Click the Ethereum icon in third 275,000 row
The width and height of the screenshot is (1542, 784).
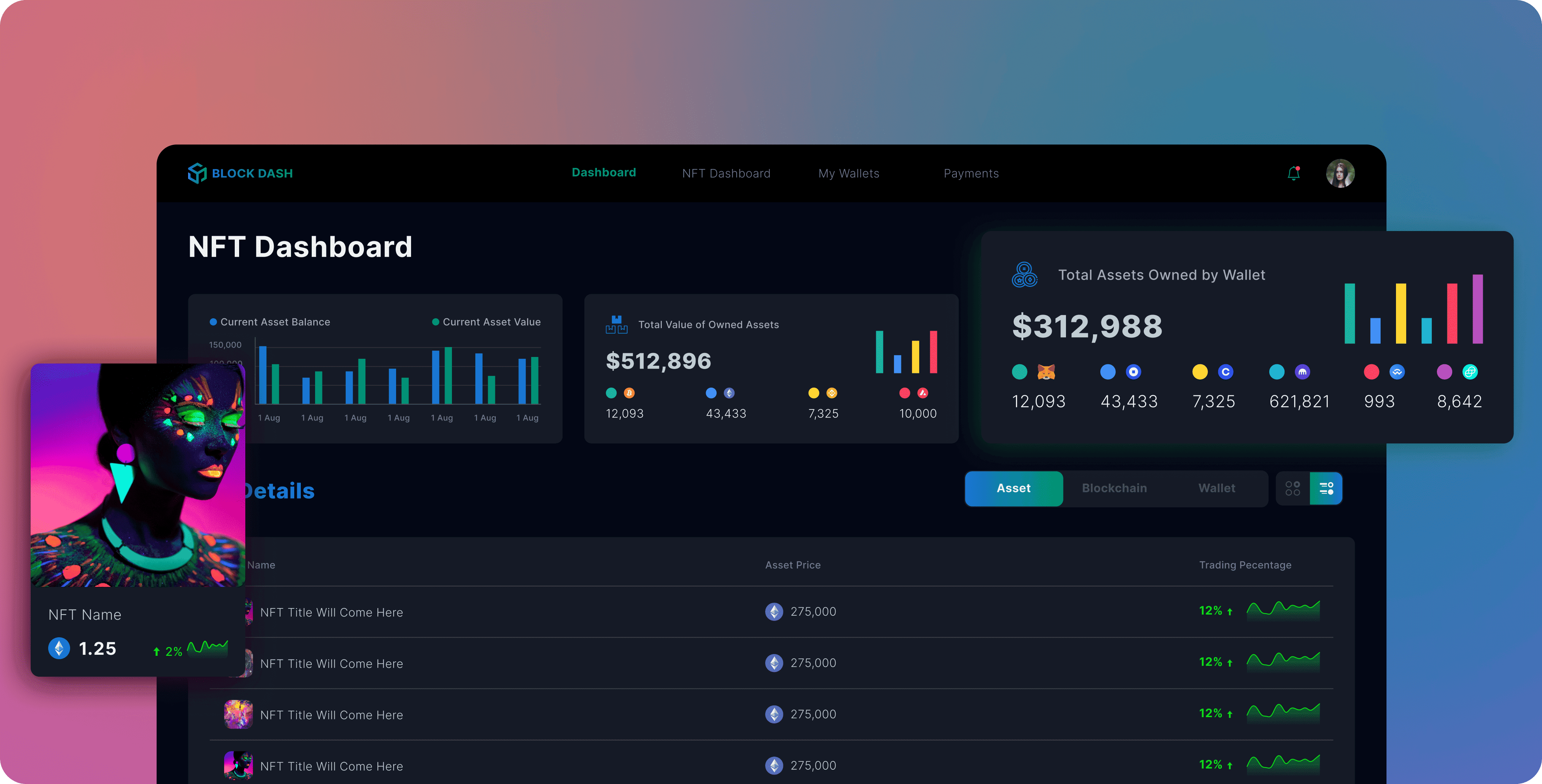pos(774,715)
